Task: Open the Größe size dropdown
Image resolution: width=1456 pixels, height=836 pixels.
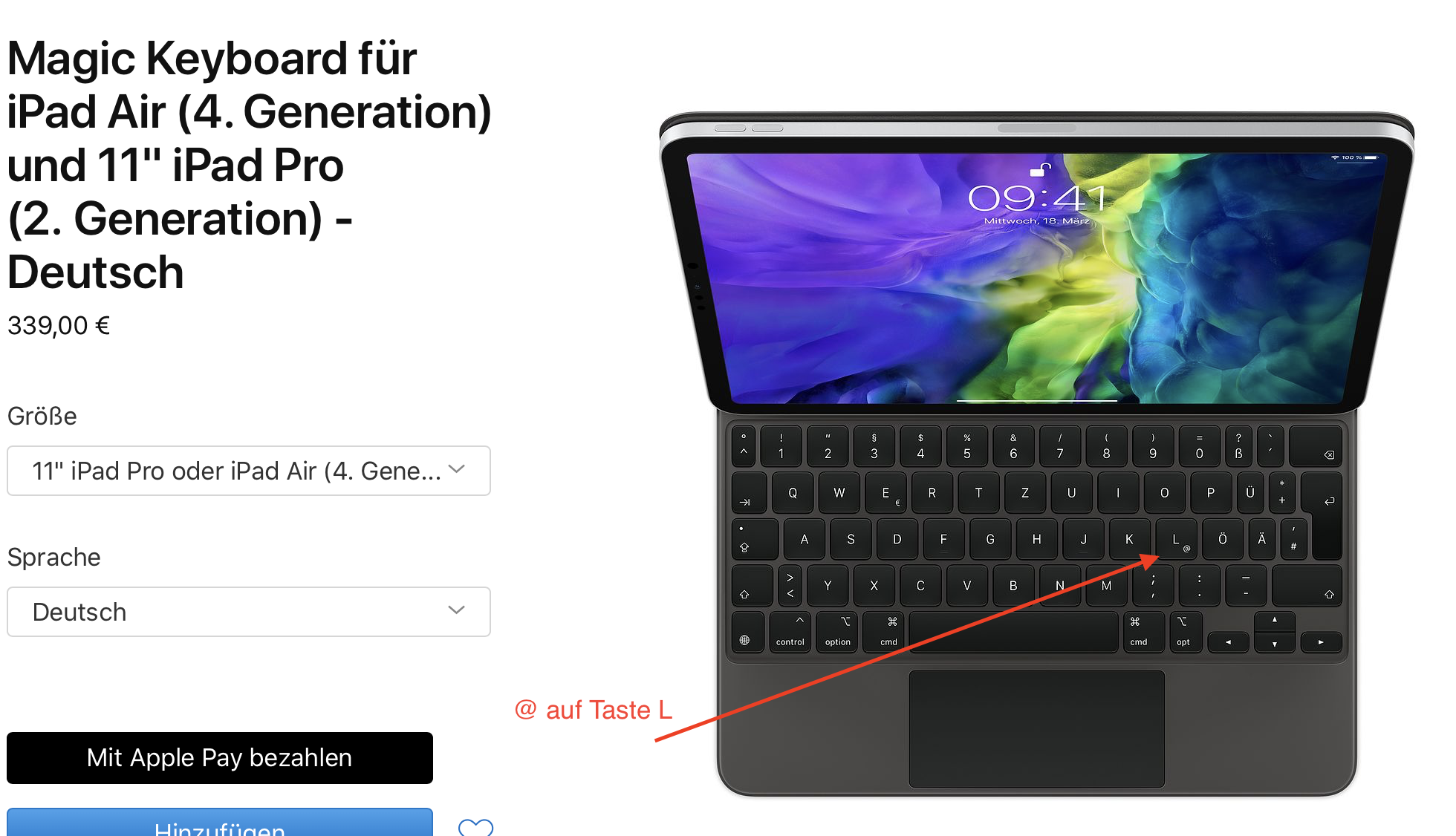Action: coord(249,471)
